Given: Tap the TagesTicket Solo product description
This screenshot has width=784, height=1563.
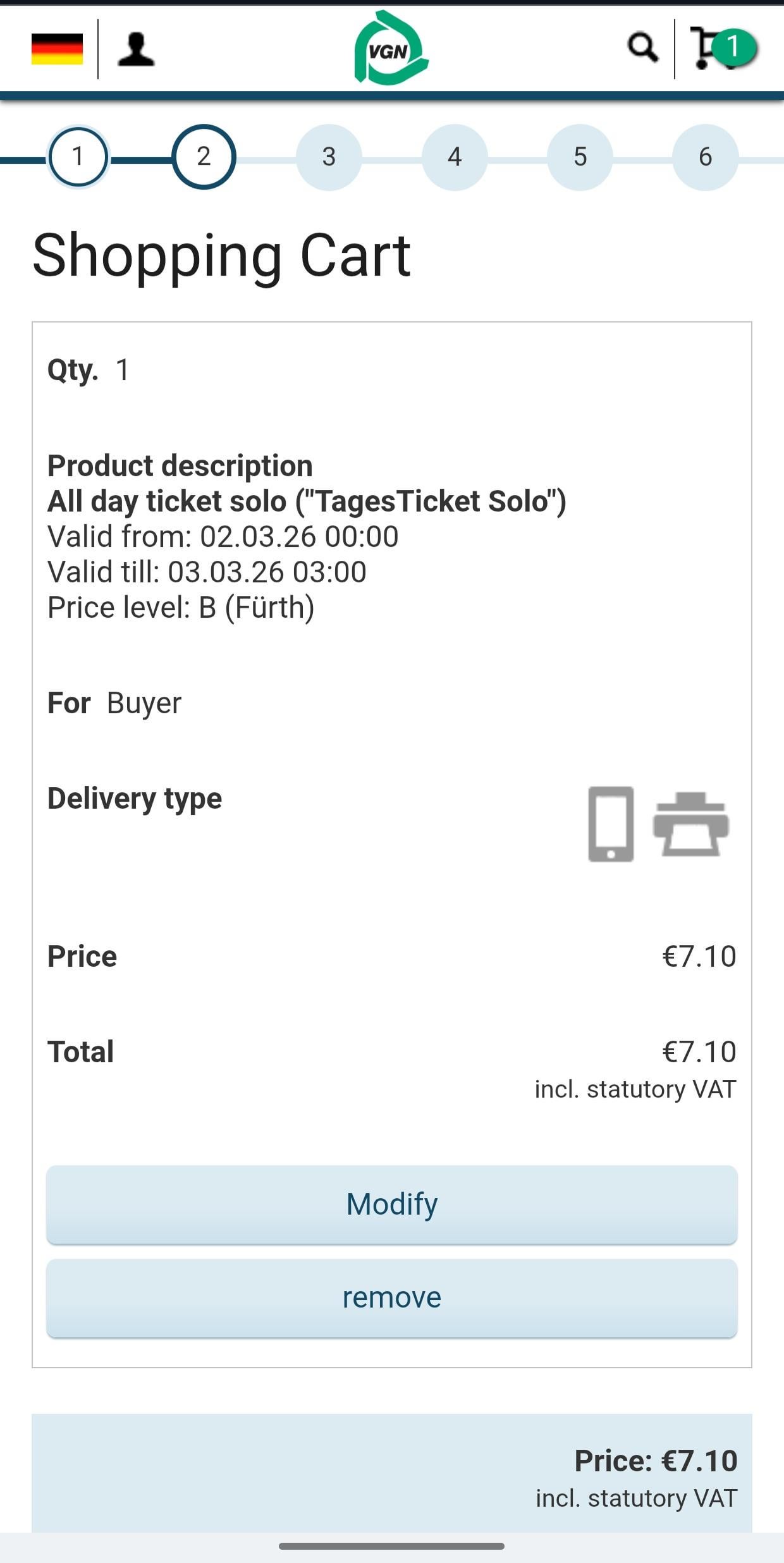Looking at the screenshot, I should [x=307, y=501].
